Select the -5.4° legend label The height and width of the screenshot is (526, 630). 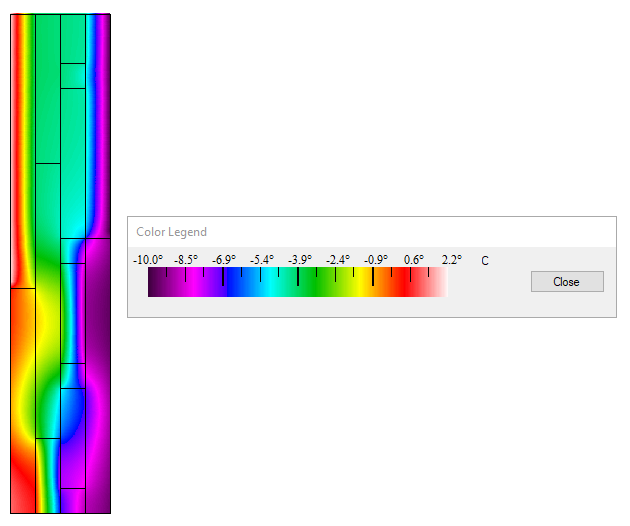[261, 260]
